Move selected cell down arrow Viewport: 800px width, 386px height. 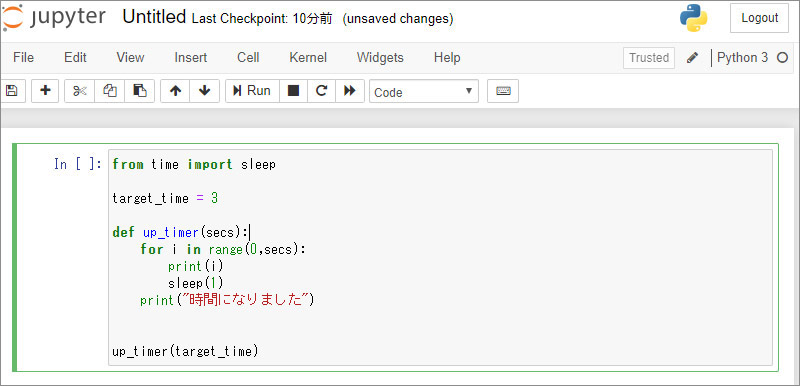(x=205, y=91)
